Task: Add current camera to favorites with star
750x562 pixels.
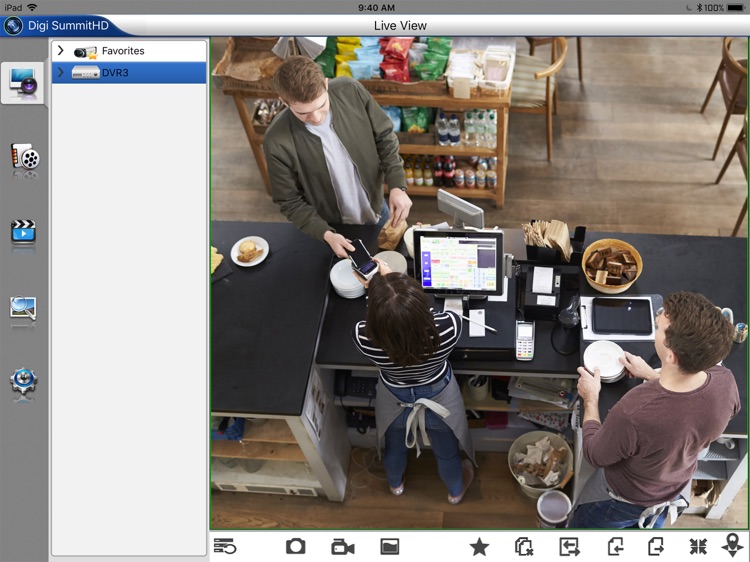Action: (x=479, y=546)
